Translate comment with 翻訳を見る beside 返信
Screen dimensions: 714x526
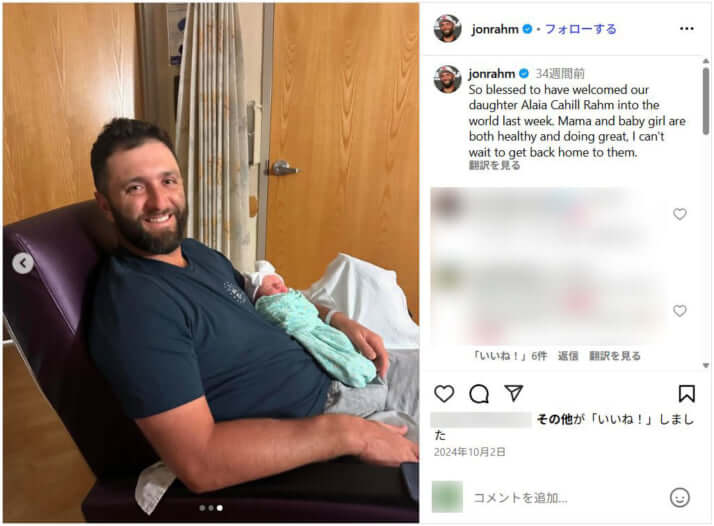615,356
